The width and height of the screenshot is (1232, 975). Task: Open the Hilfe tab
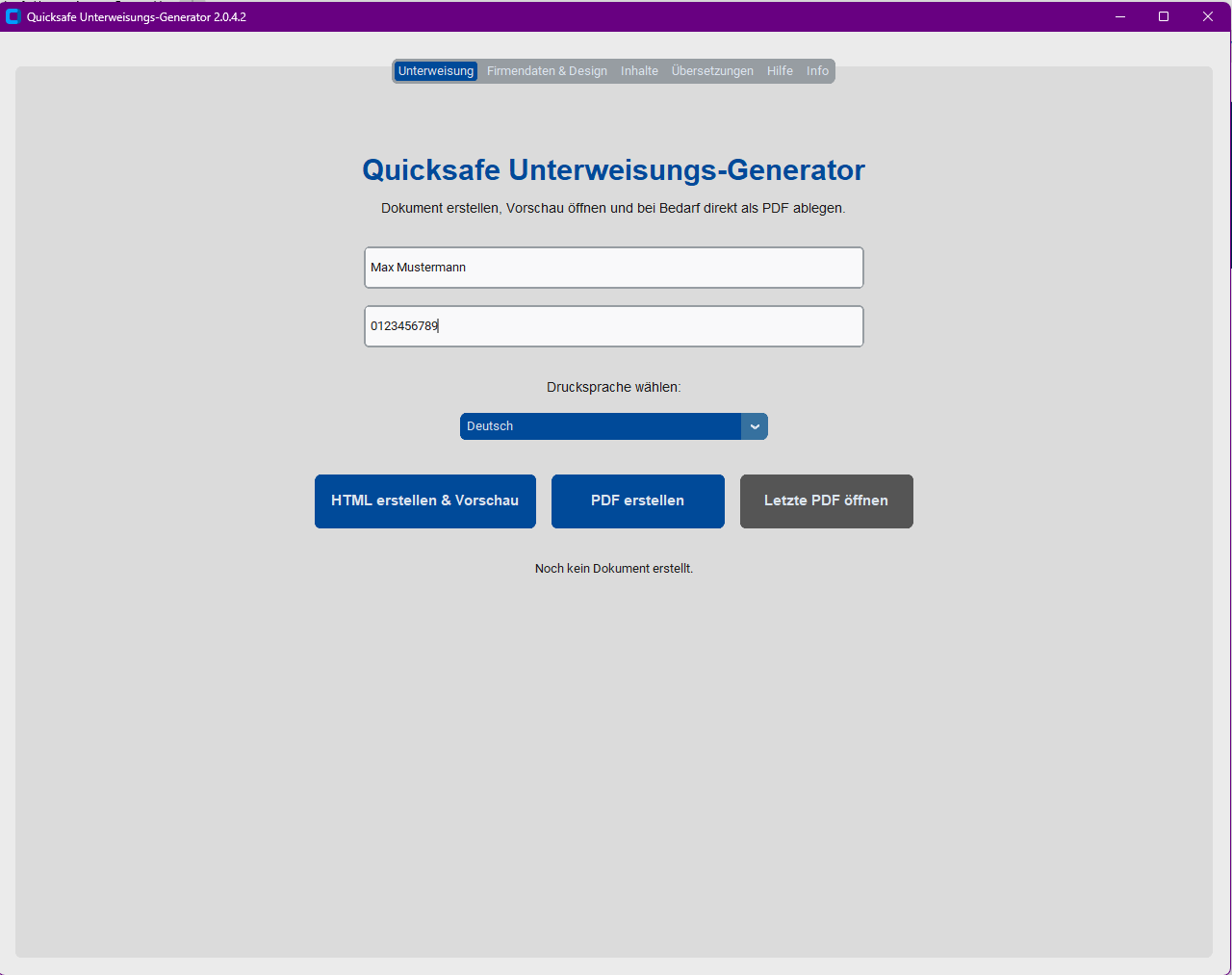pyautogui.click(x=780, y=70)
